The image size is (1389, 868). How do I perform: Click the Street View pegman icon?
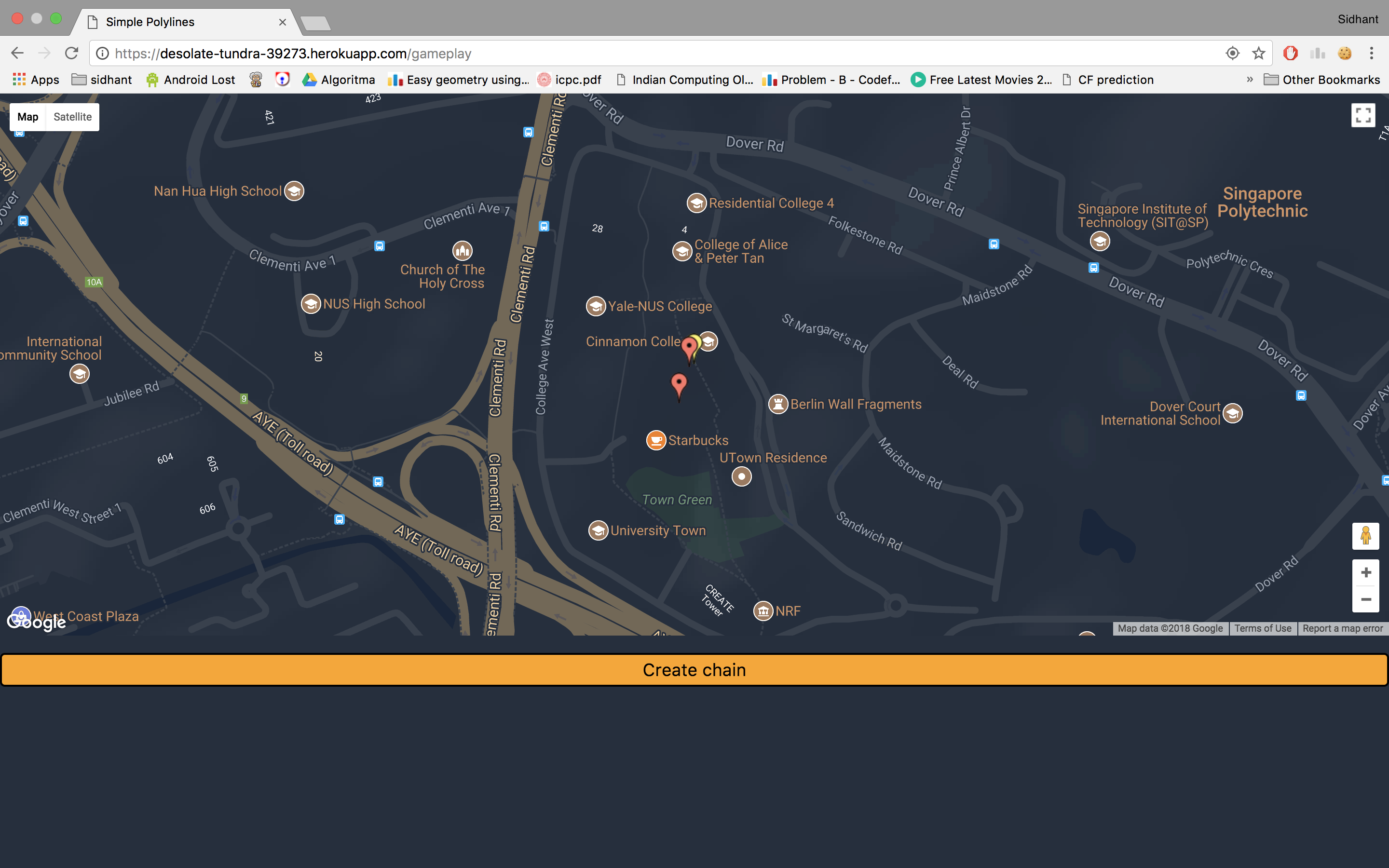(x=1365, y=536)
